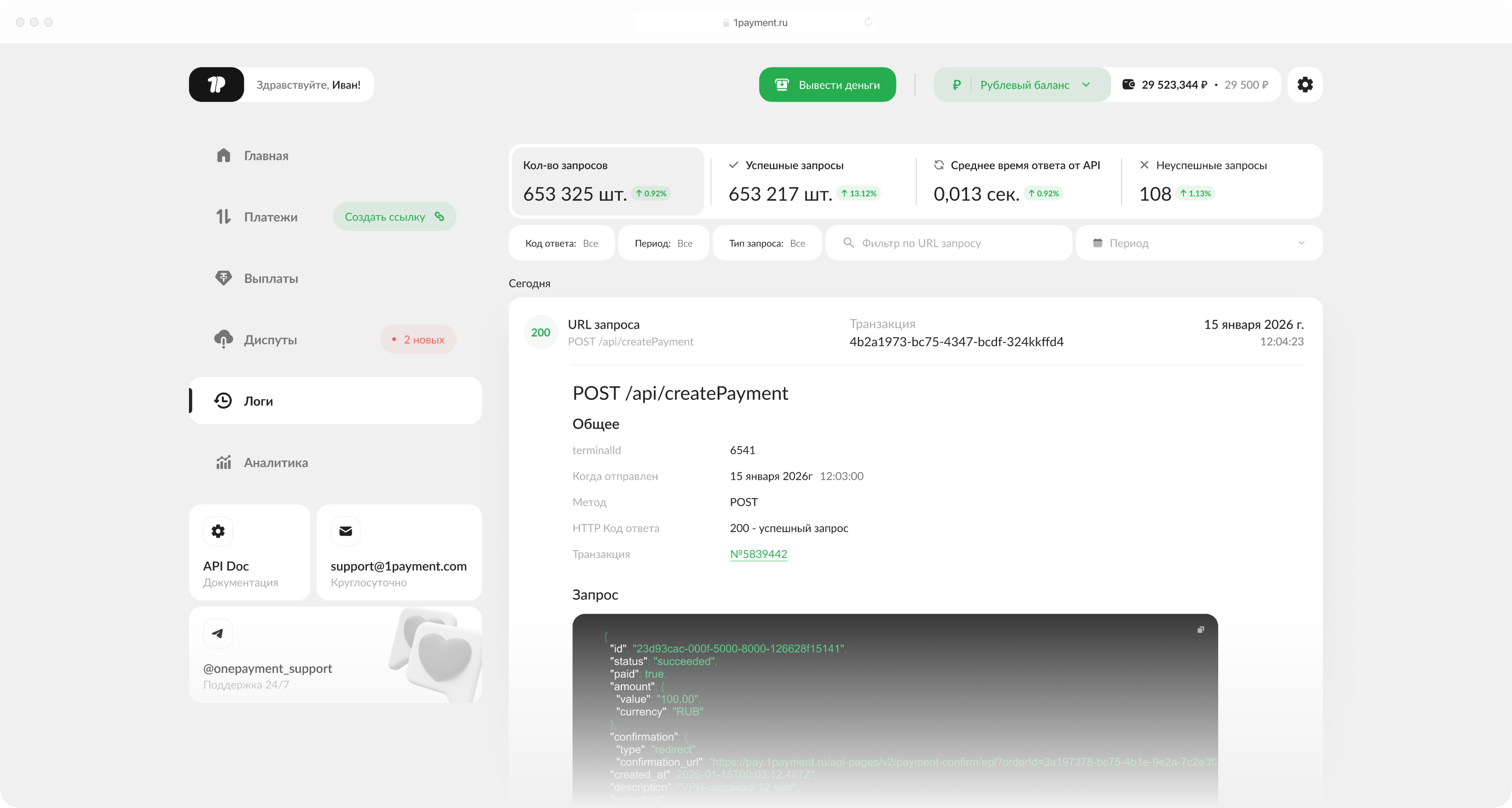The image size is (1512, 808).
Task: Click the withdraw icon inside Вывести деньги button
Action: [783, 85]
